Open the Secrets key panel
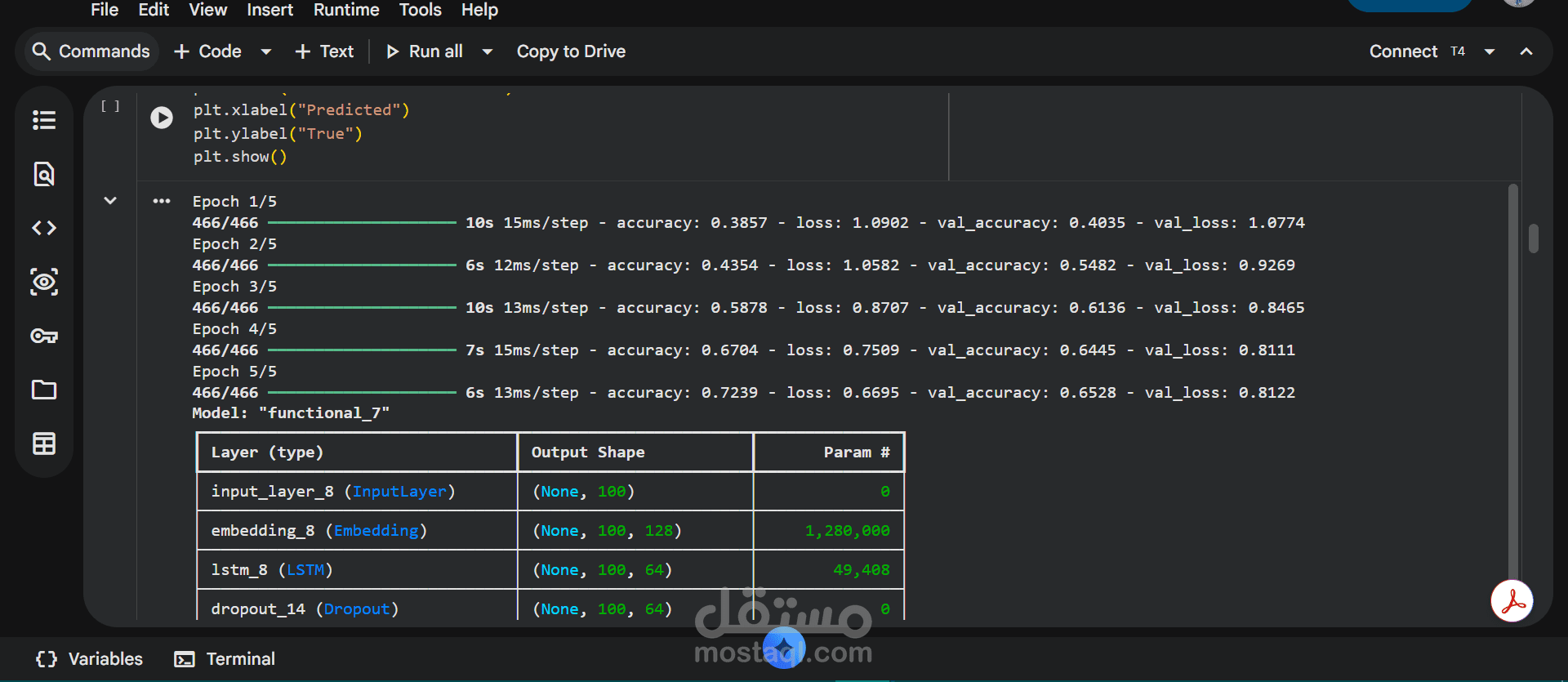 tap(44, 336)
